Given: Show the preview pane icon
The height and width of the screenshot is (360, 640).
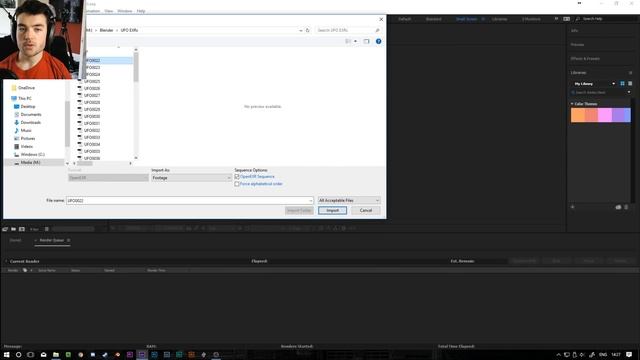Looking at the screenshot, I should tap(366, 41).
